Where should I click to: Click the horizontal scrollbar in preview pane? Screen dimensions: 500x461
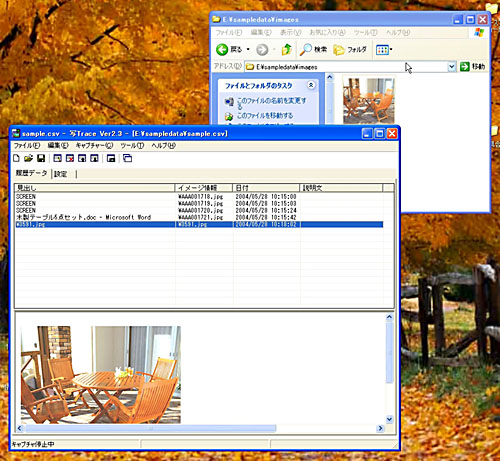click(x=200, y=428)
